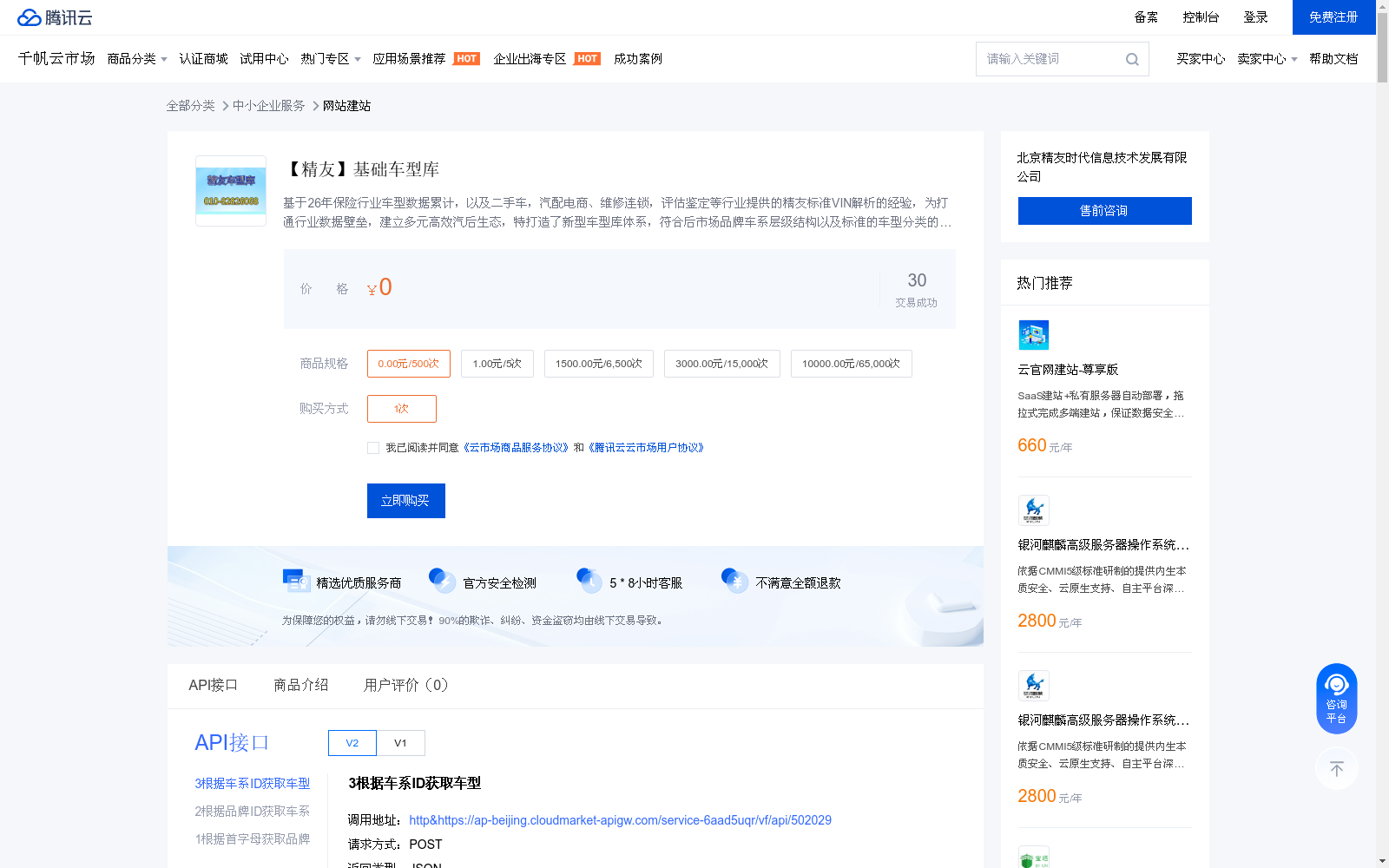
Task: Select the 0.00元/500次 specification
Action: coord(409,364)
